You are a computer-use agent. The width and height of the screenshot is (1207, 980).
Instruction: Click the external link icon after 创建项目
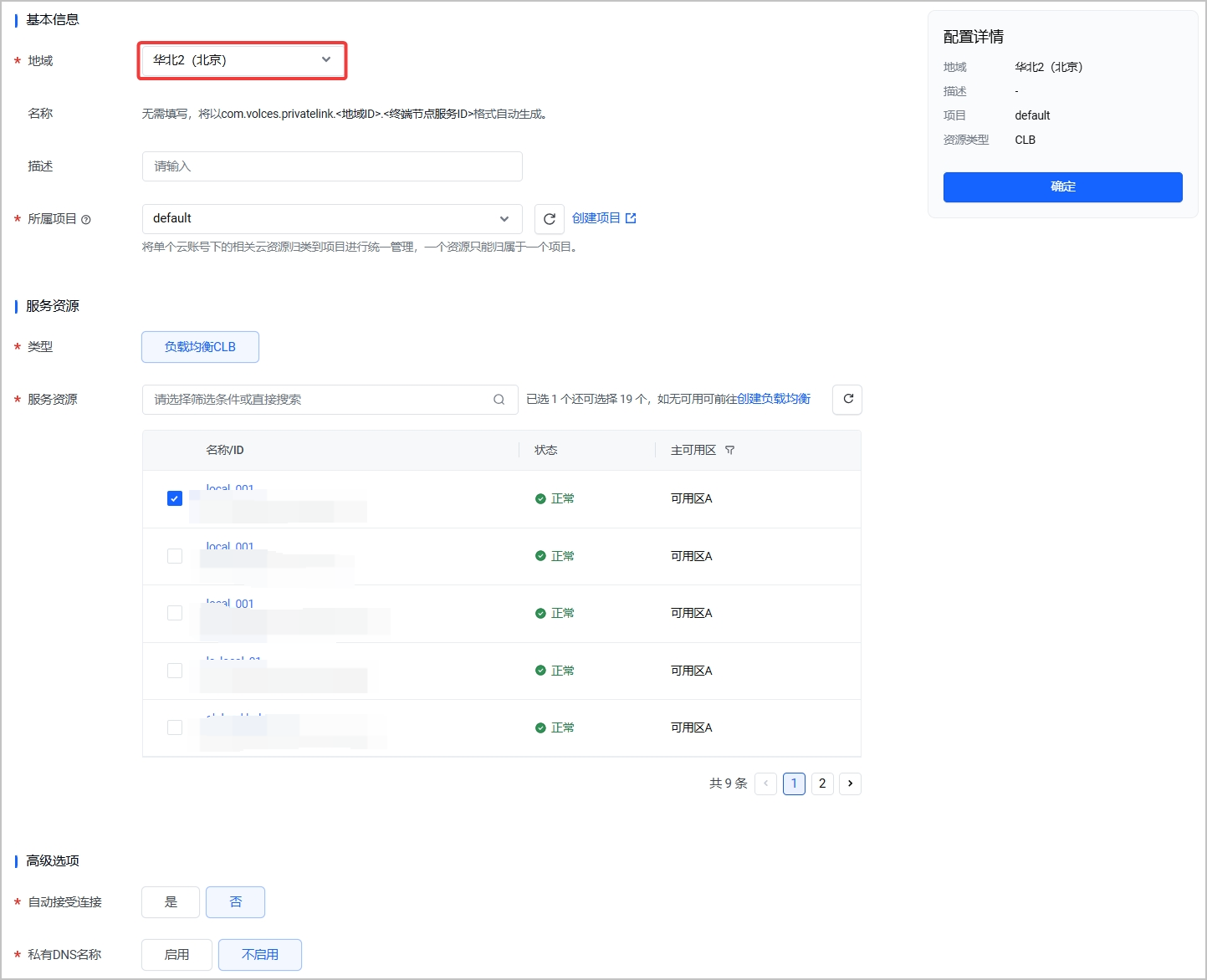[x=631, y=218]
